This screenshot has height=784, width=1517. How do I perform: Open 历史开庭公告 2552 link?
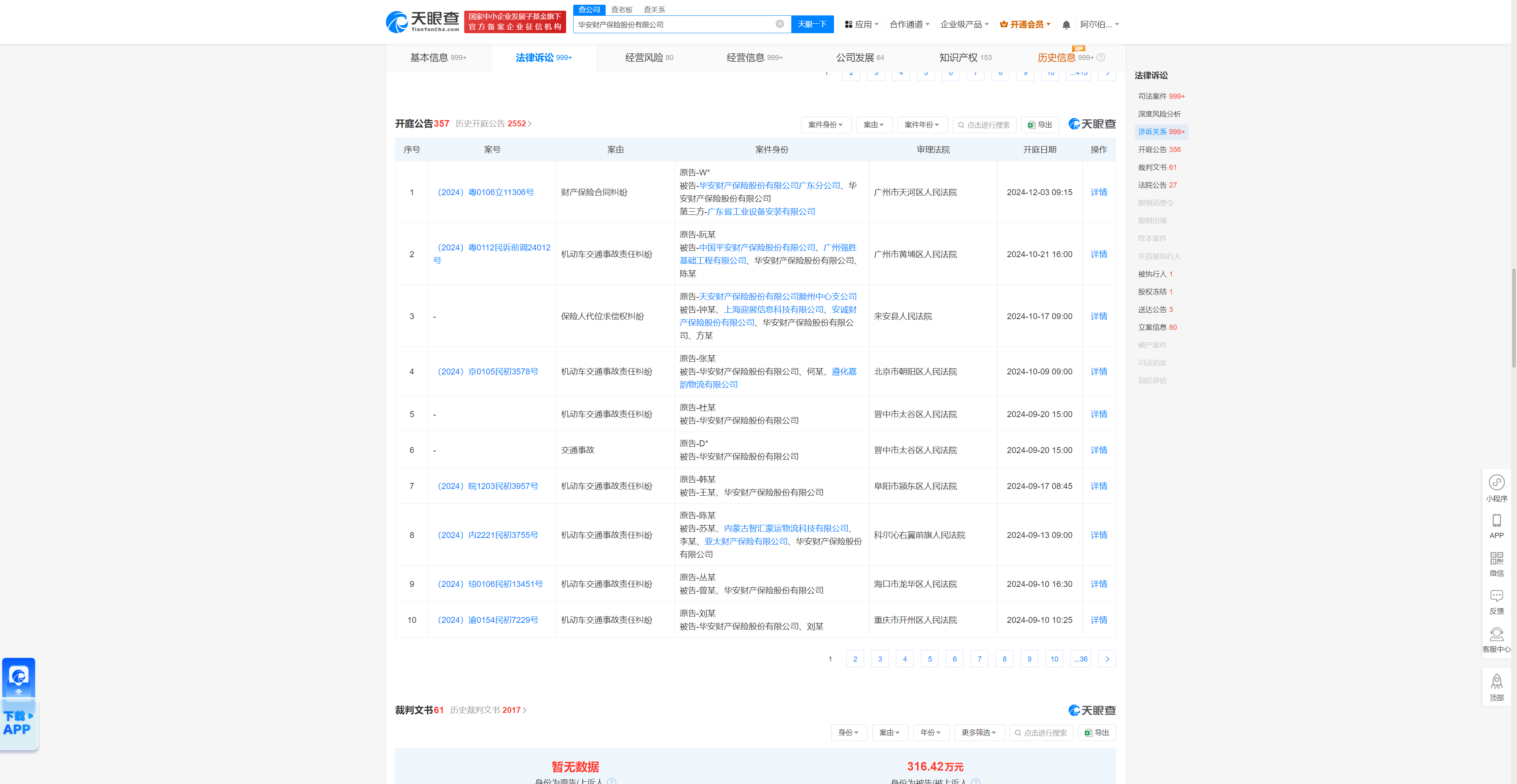(x=493, y=124)
